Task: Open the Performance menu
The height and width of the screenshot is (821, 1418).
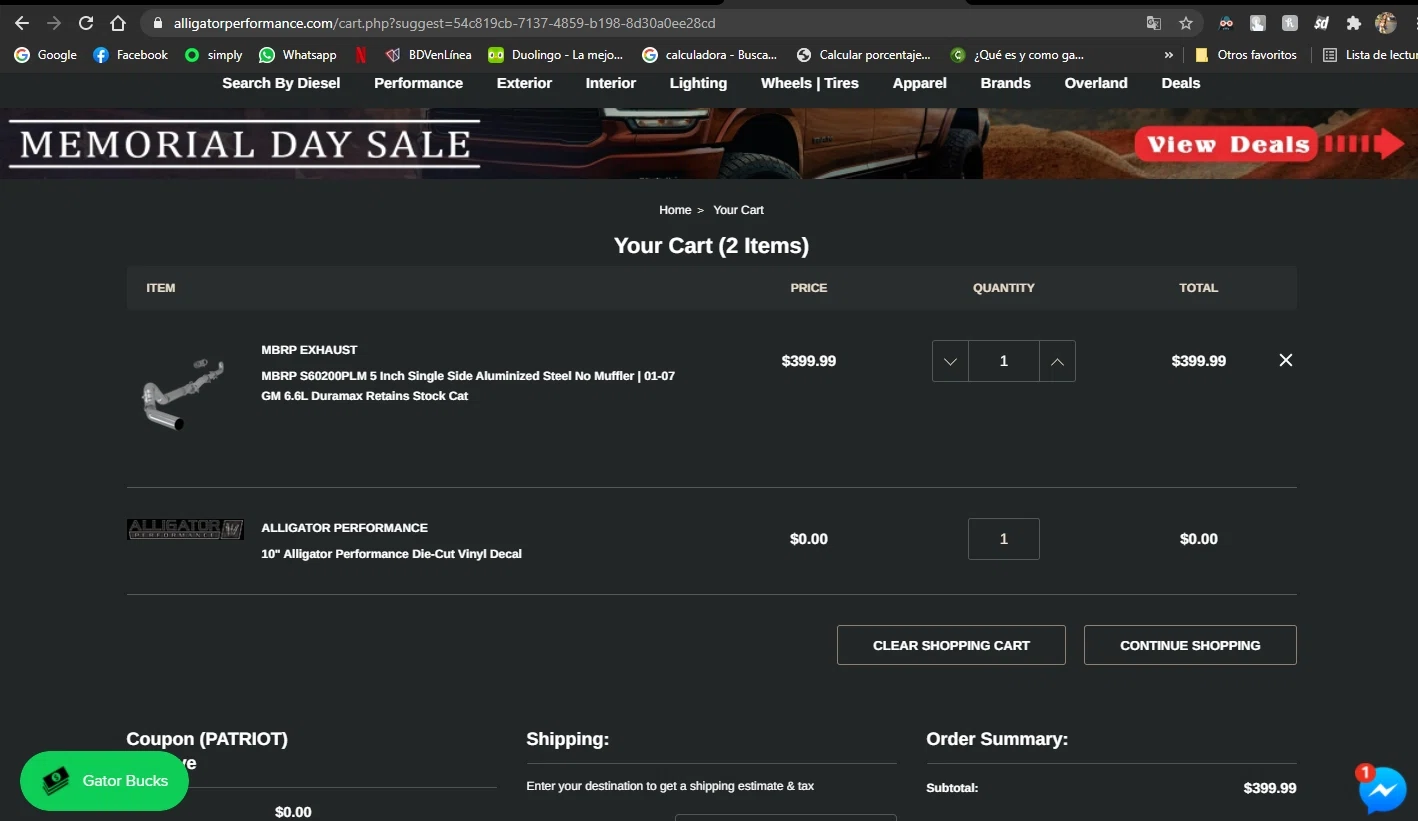Action: point(418,83)
